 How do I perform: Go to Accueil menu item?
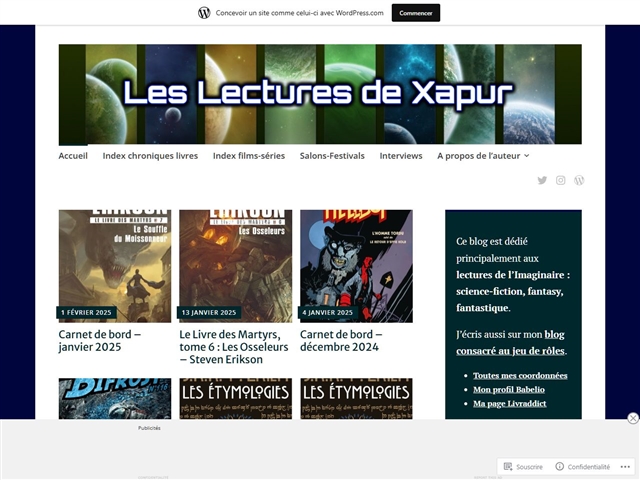click(73, 156)
